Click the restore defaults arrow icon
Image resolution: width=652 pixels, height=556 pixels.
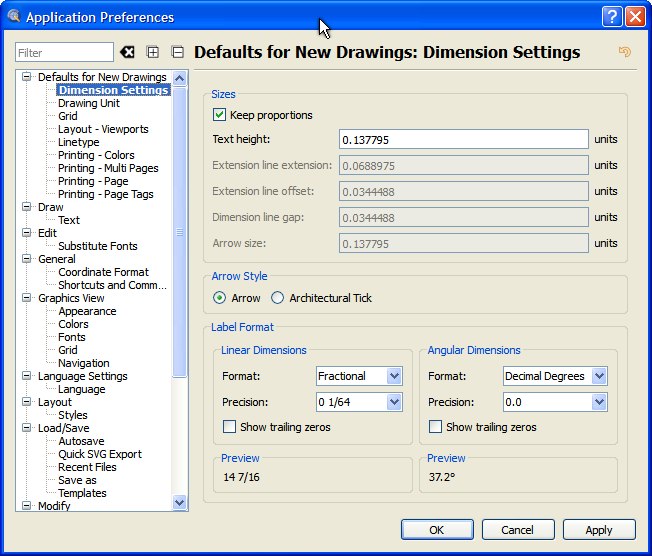point(625,52)
